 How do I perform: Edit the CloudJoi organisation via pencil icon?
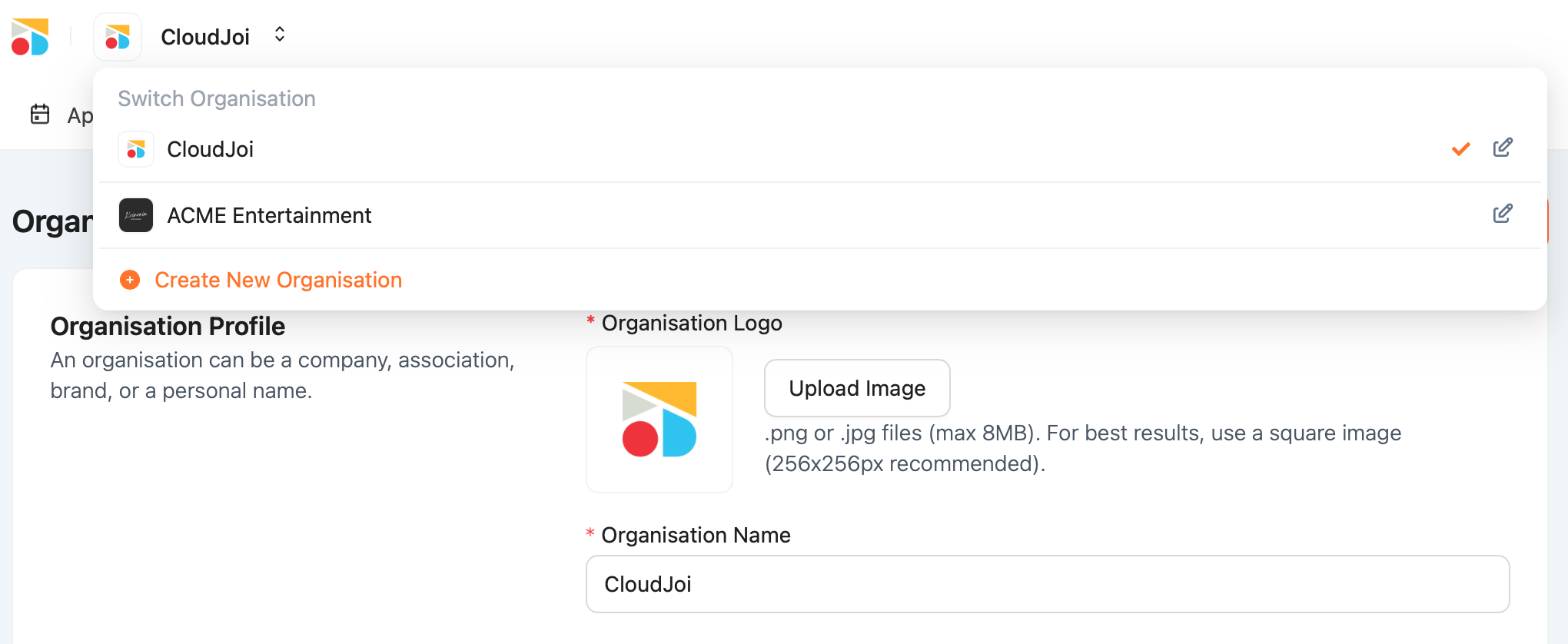[1502, 148]
